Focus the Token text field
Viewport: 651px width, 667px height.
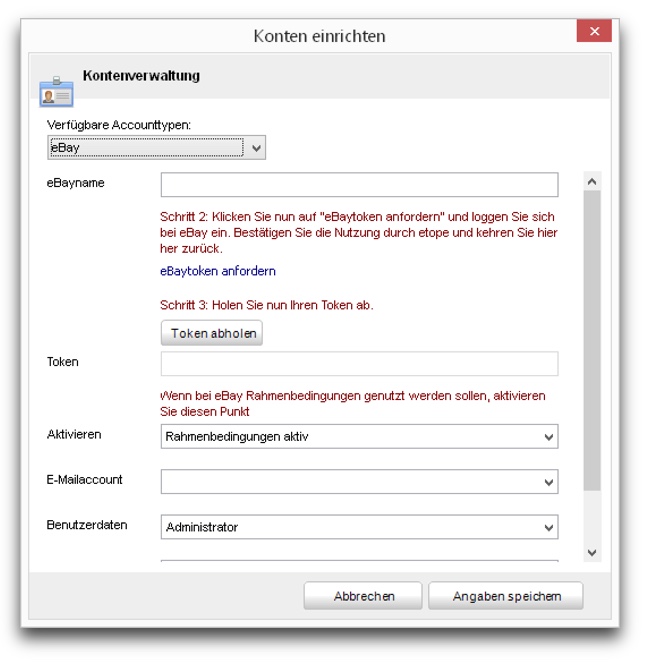click(x=359, y=364)
